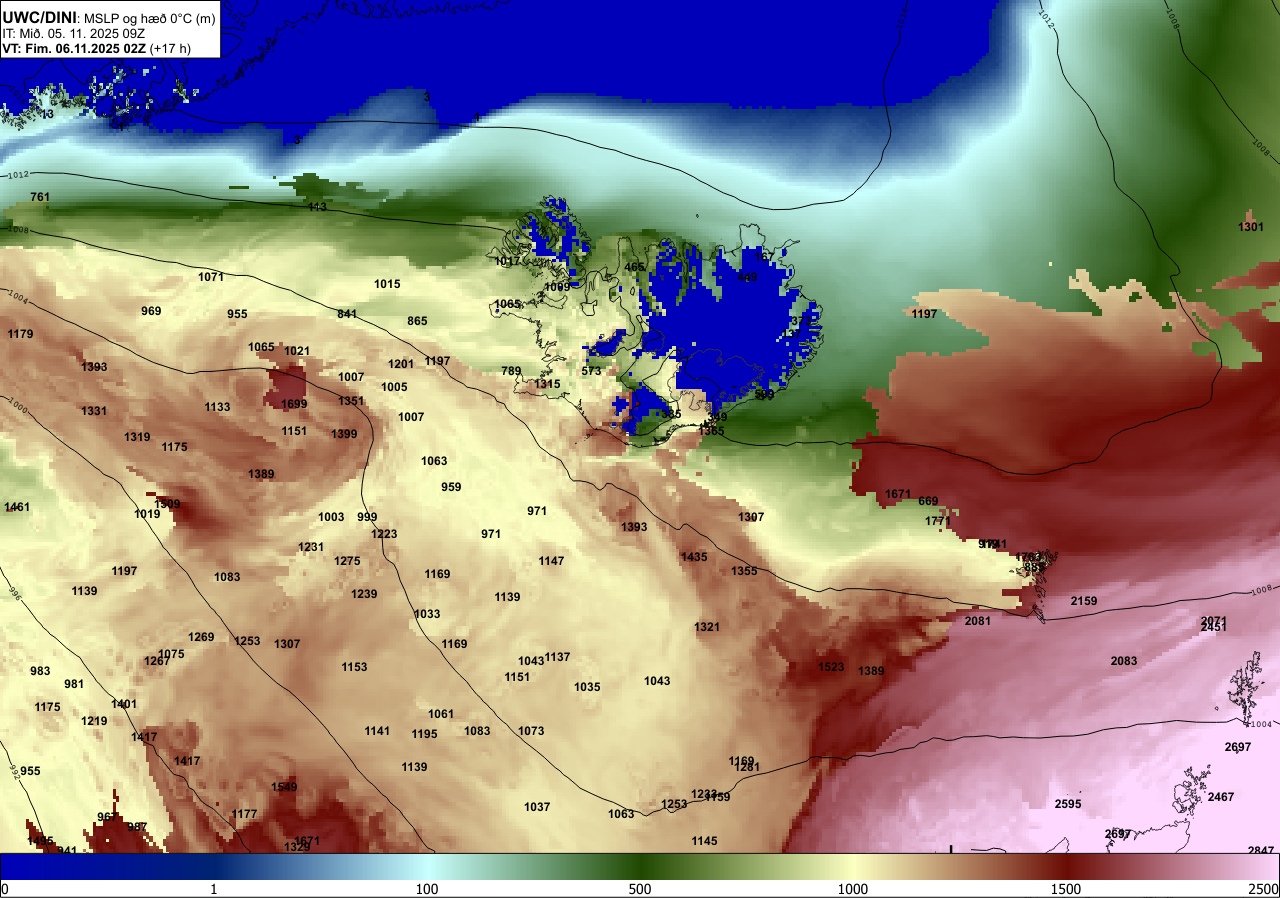Image resolution: width=1280 pixels, height=898 pixels.
Task: Click the 1075 height value
Action: point(171,654)
